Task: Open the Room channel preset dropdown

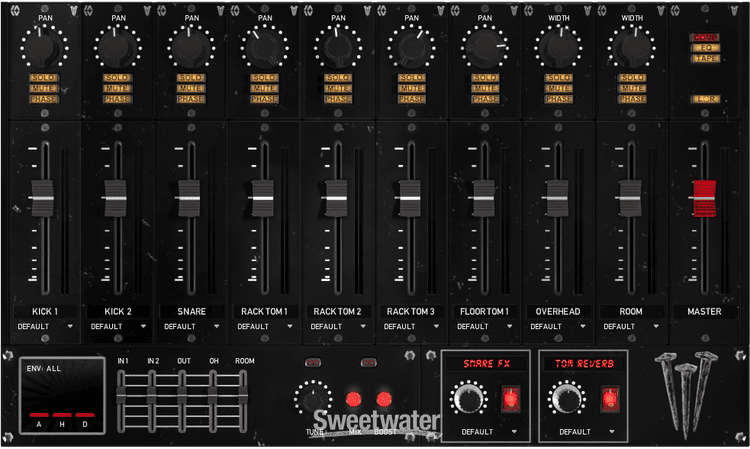Action: click(x=631, y=326)
